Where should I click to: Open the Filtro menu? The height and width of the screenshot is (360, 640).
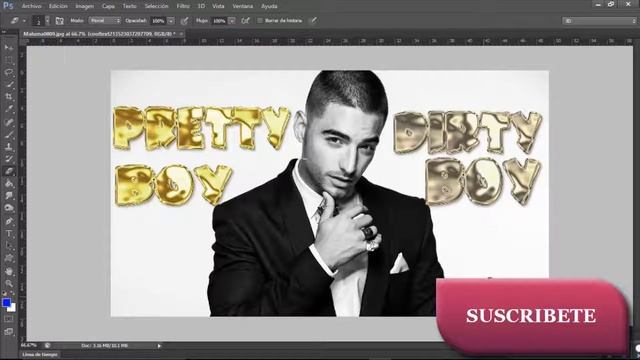183,6
